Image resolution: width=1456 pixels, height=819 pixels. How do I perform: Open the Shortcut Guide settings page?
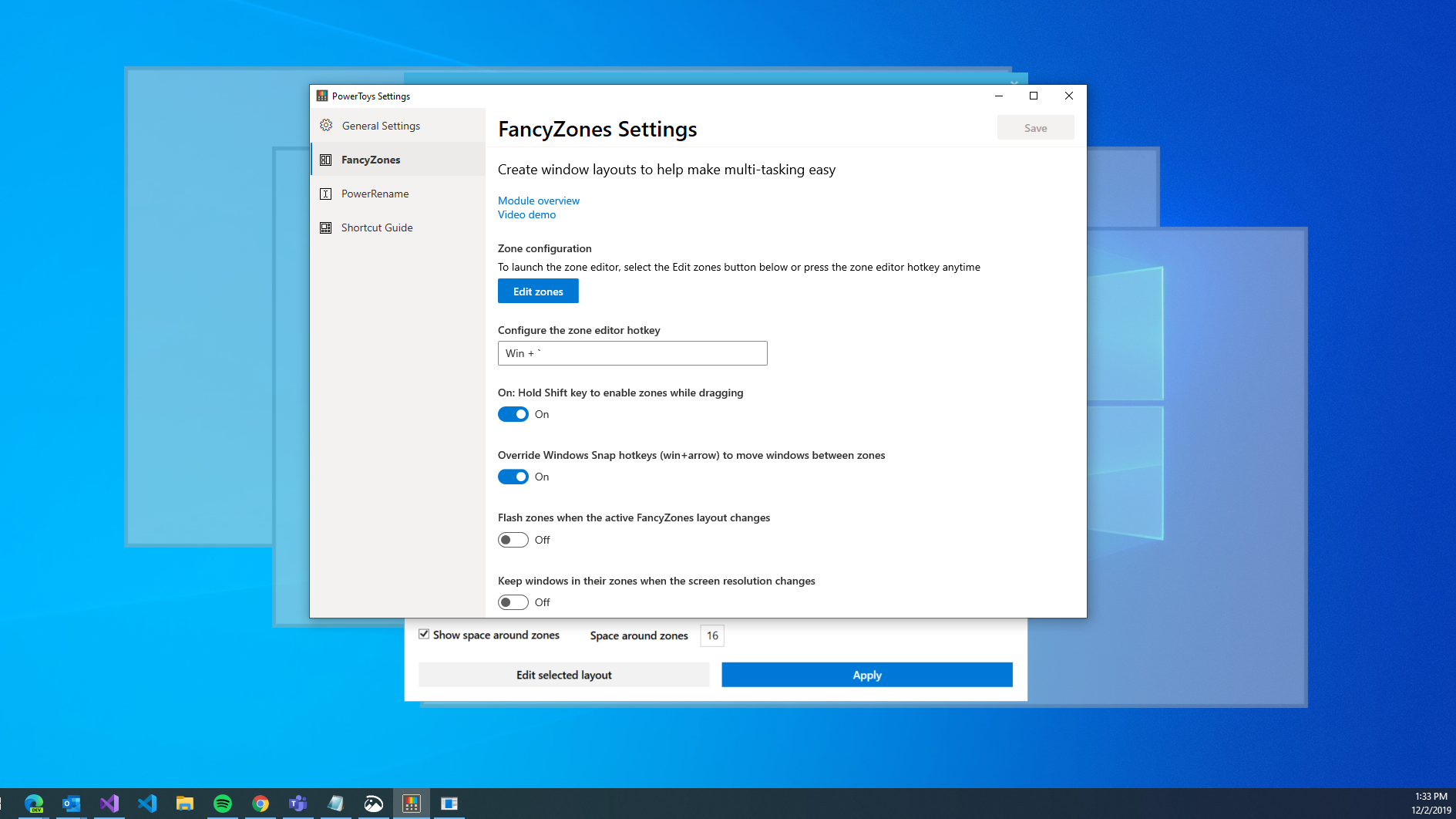coord(377,228)
